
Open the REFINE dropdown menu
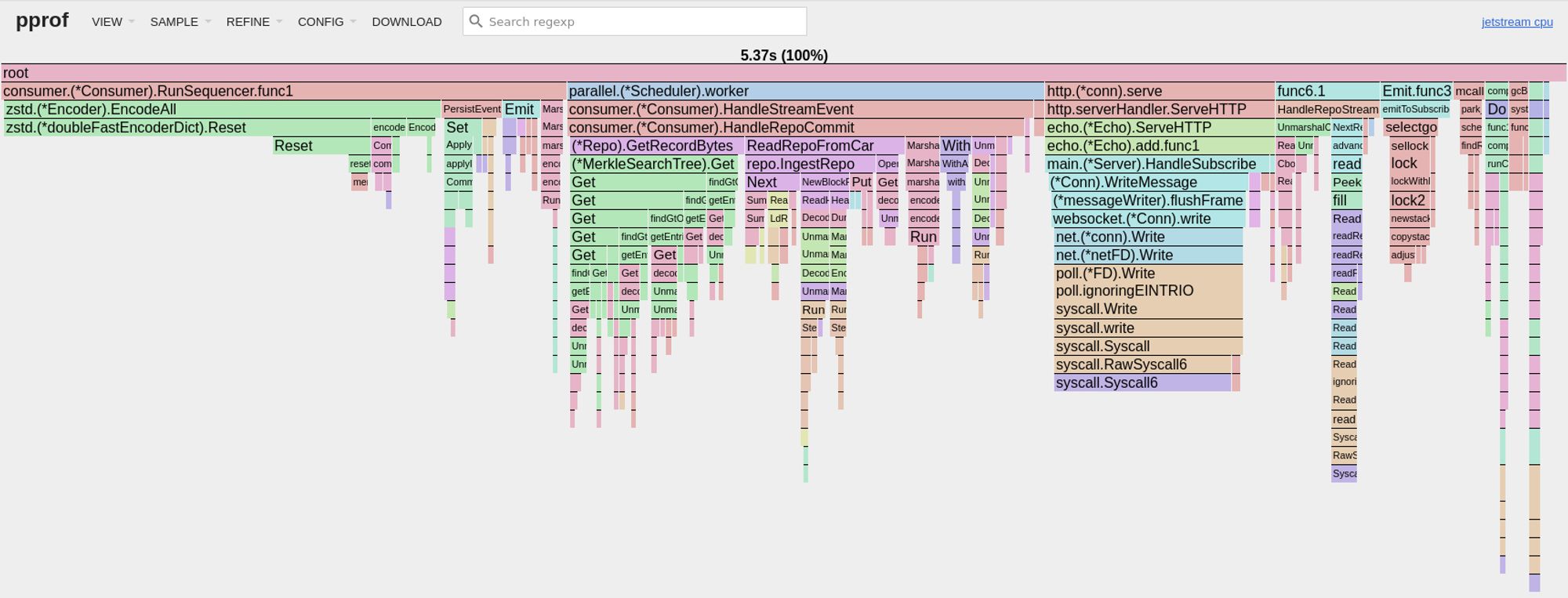(x=254, y=22)
